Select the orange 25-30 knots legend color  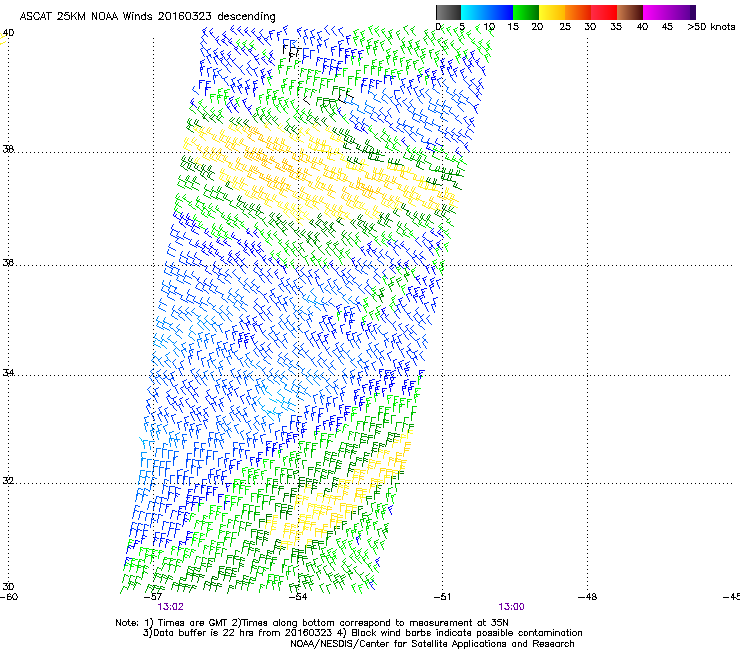(x=578, y=12)
